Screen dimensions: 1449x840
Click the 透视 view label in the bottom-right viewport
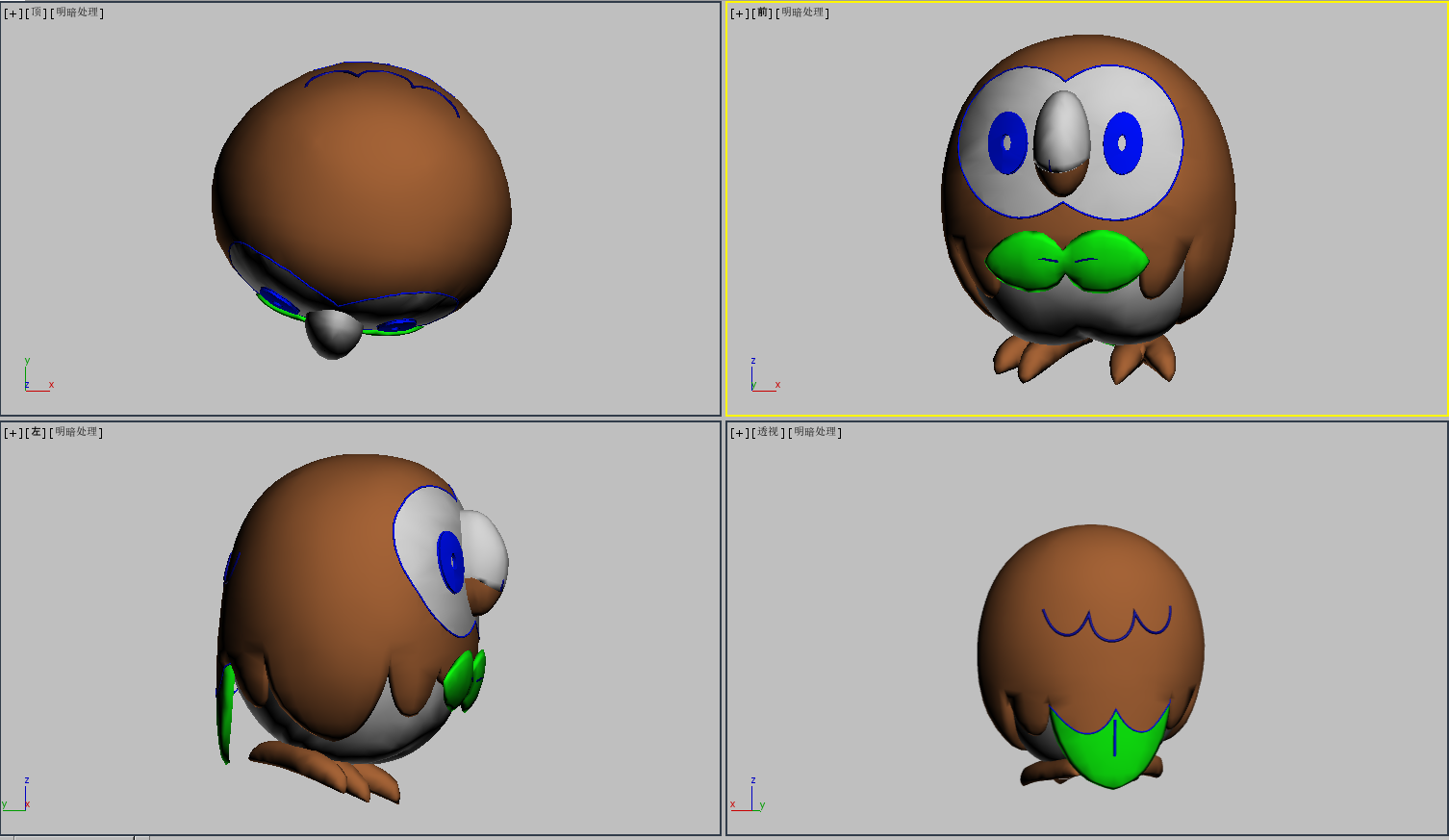pos(768,433)
